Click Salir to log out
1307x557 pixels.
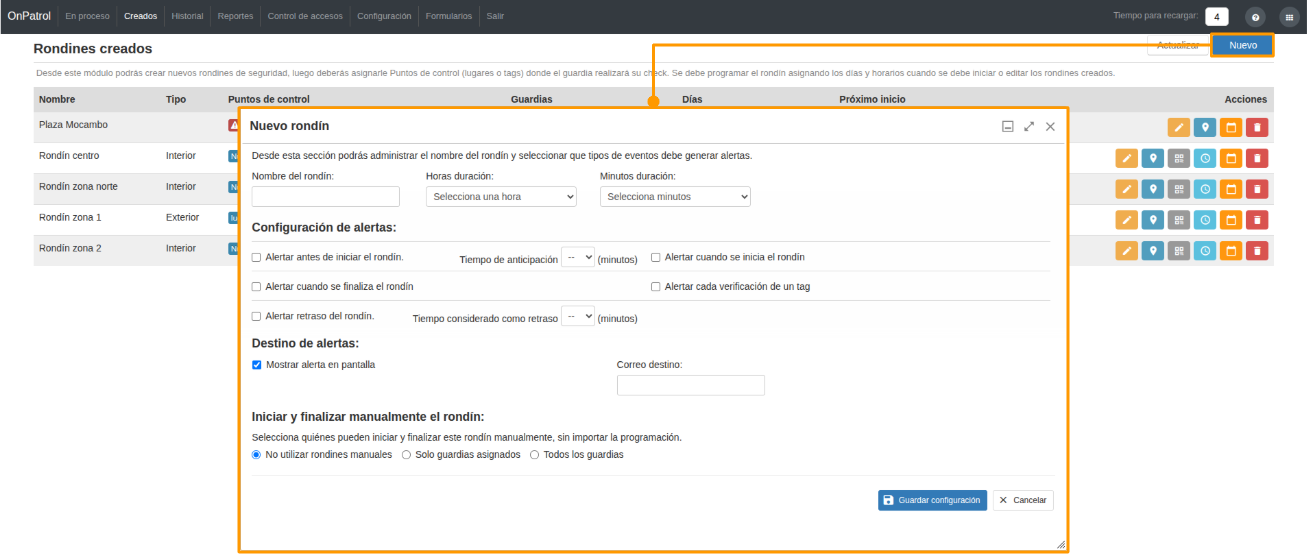[x=495, y=16]
